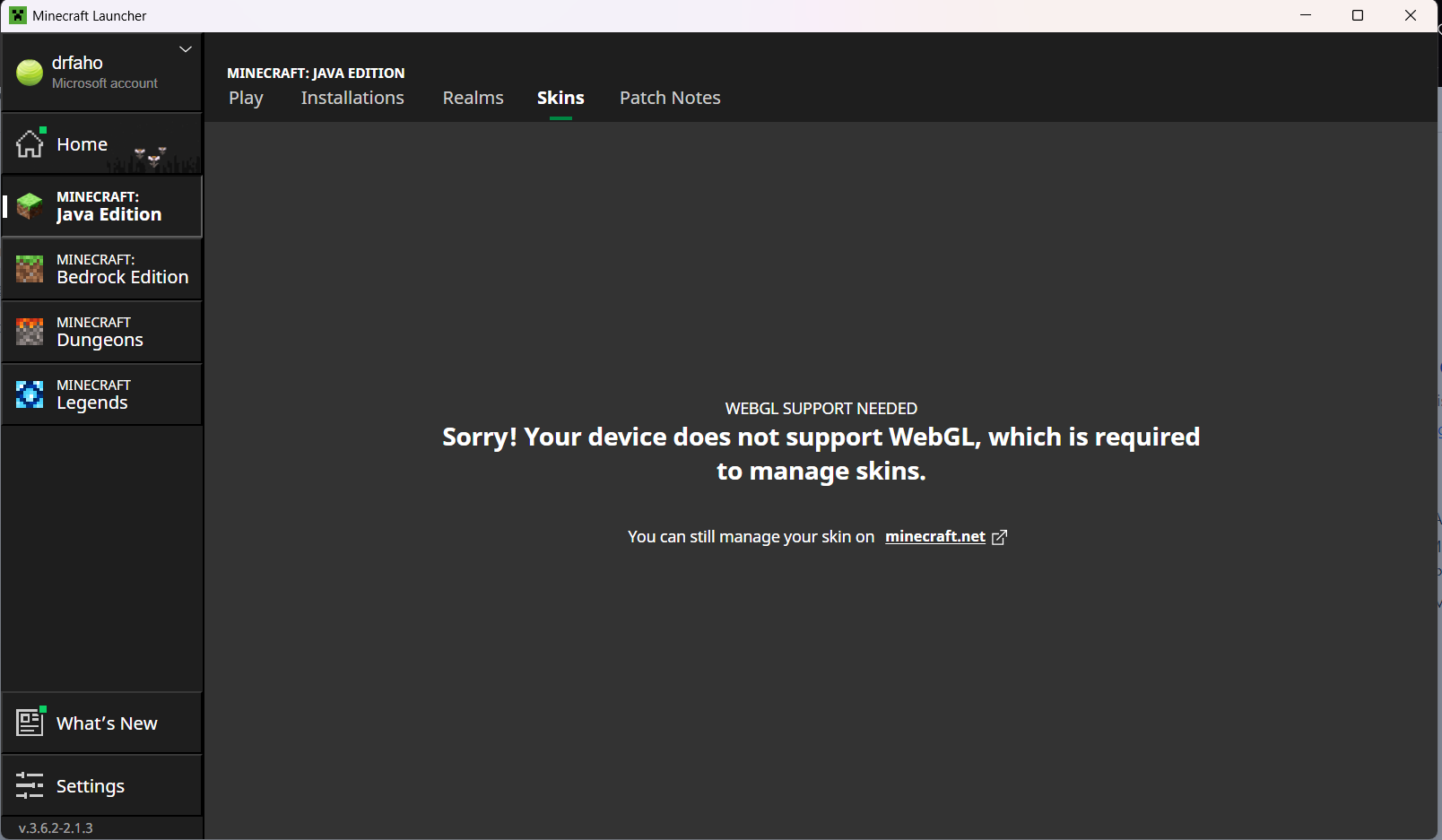Expand the account dropdown chevron
This screenshot has height=840, width=1442.
click(x=186, y=49)
